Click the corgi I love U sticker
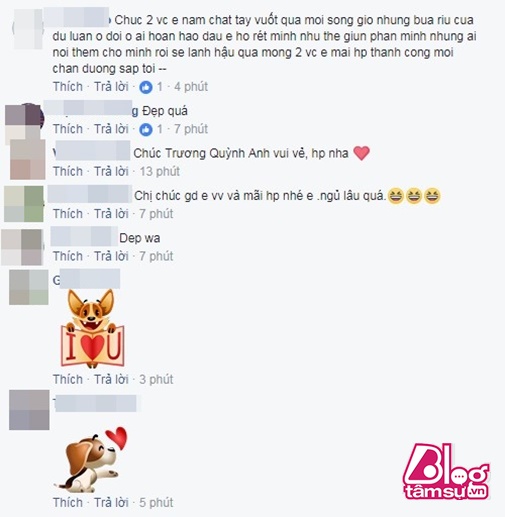The height and width of the screenshot is (517, 505). tap(92, 329)
